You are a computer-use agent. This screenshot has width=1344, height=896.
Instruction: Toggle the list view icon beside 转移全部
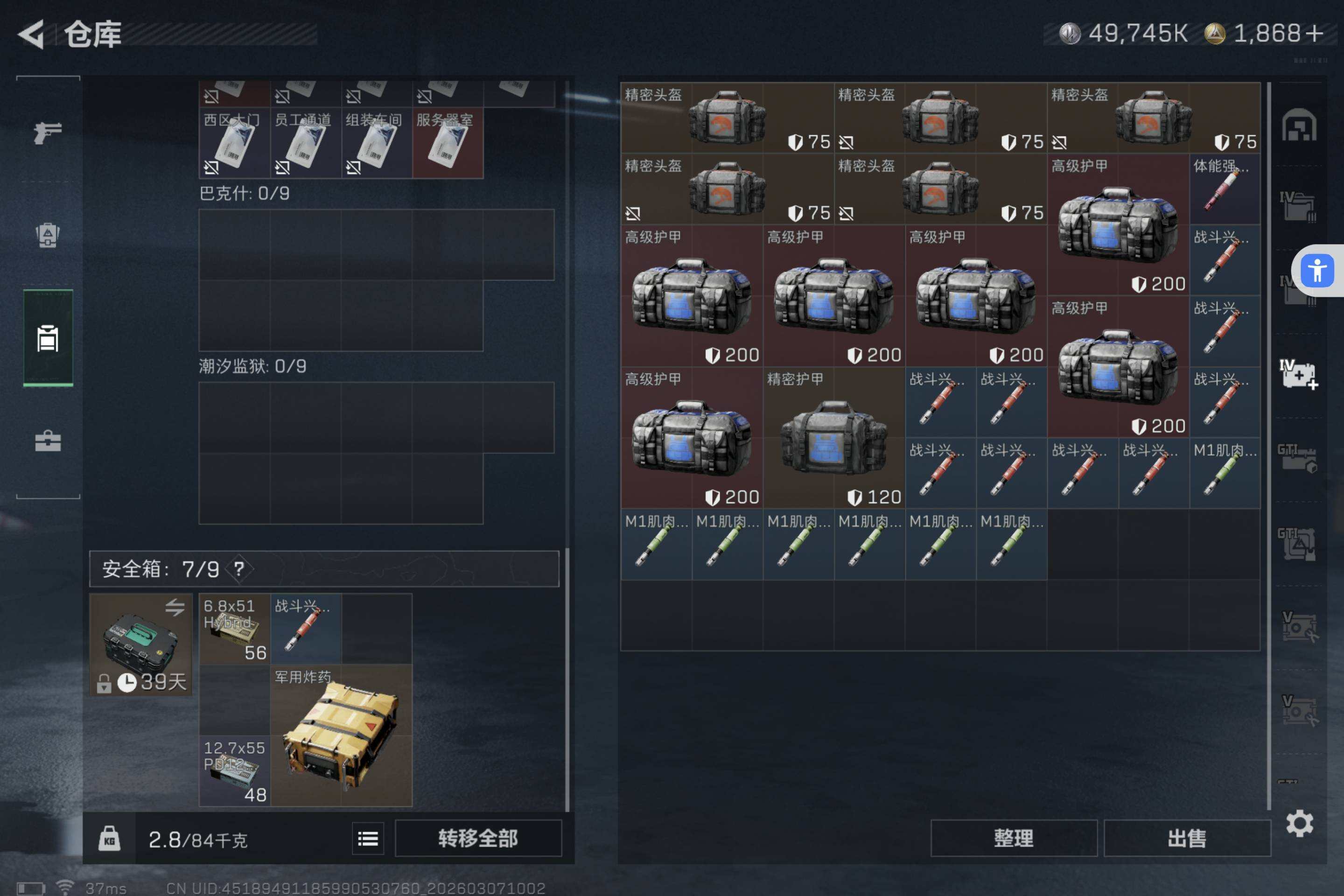[368, 838]
